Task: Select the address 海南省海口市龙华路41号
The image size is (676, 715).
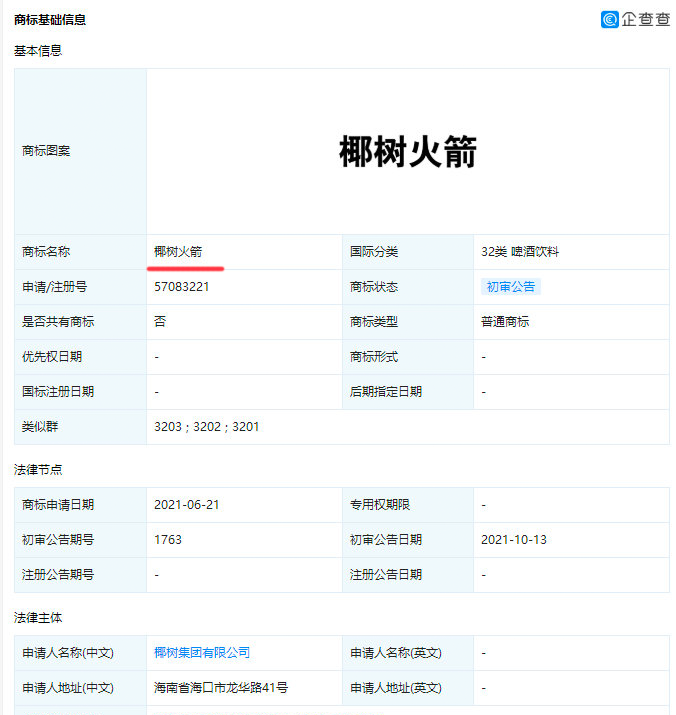Action: (x=221, y=688)
